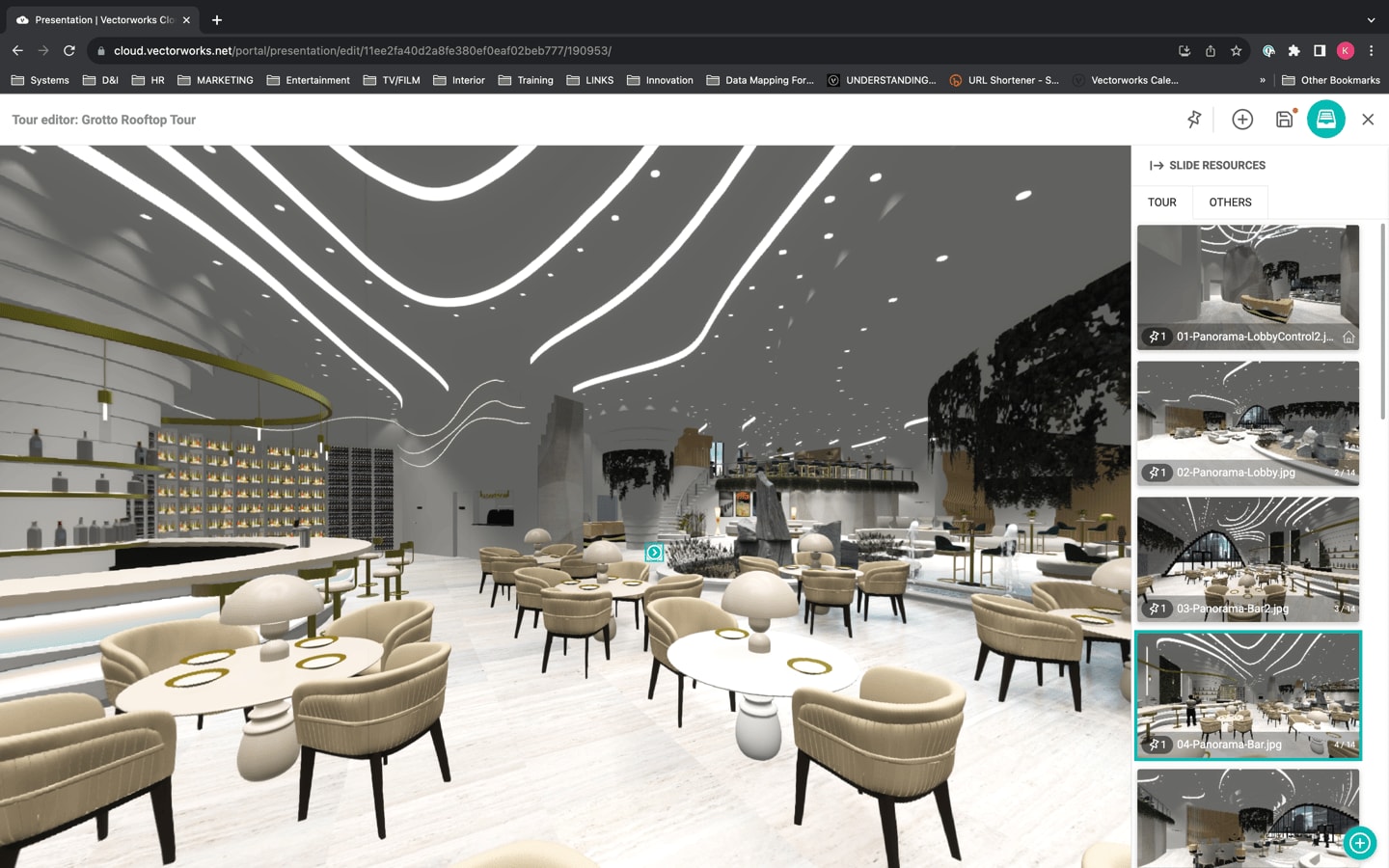Close the tour editor with the X
The width and height of the screenshot is (1389, 868).
coord(1368,120)
